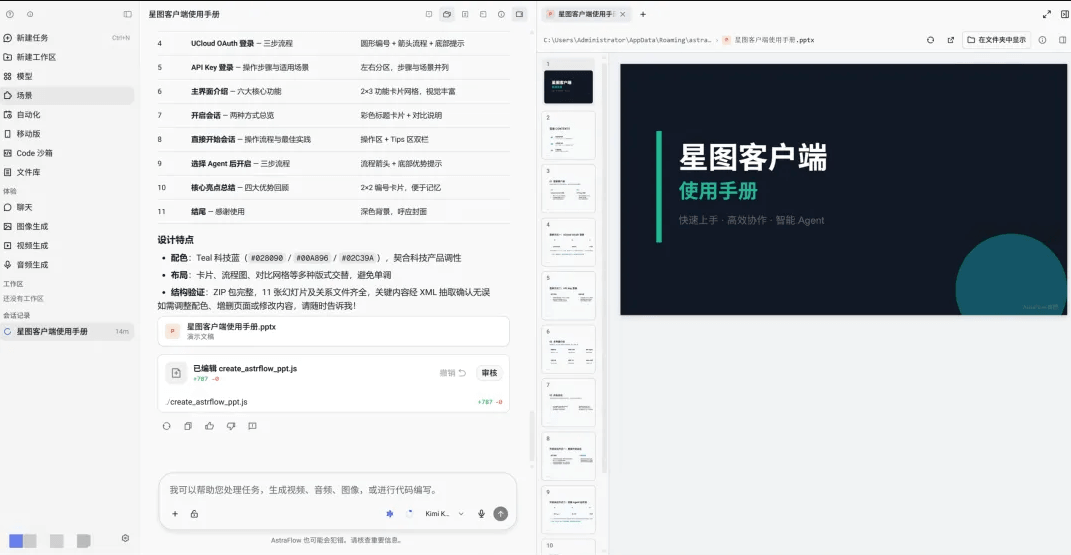
Task: Expand the preview to fullscreen
Action: pyautogui.click(x=1046, y=14)
